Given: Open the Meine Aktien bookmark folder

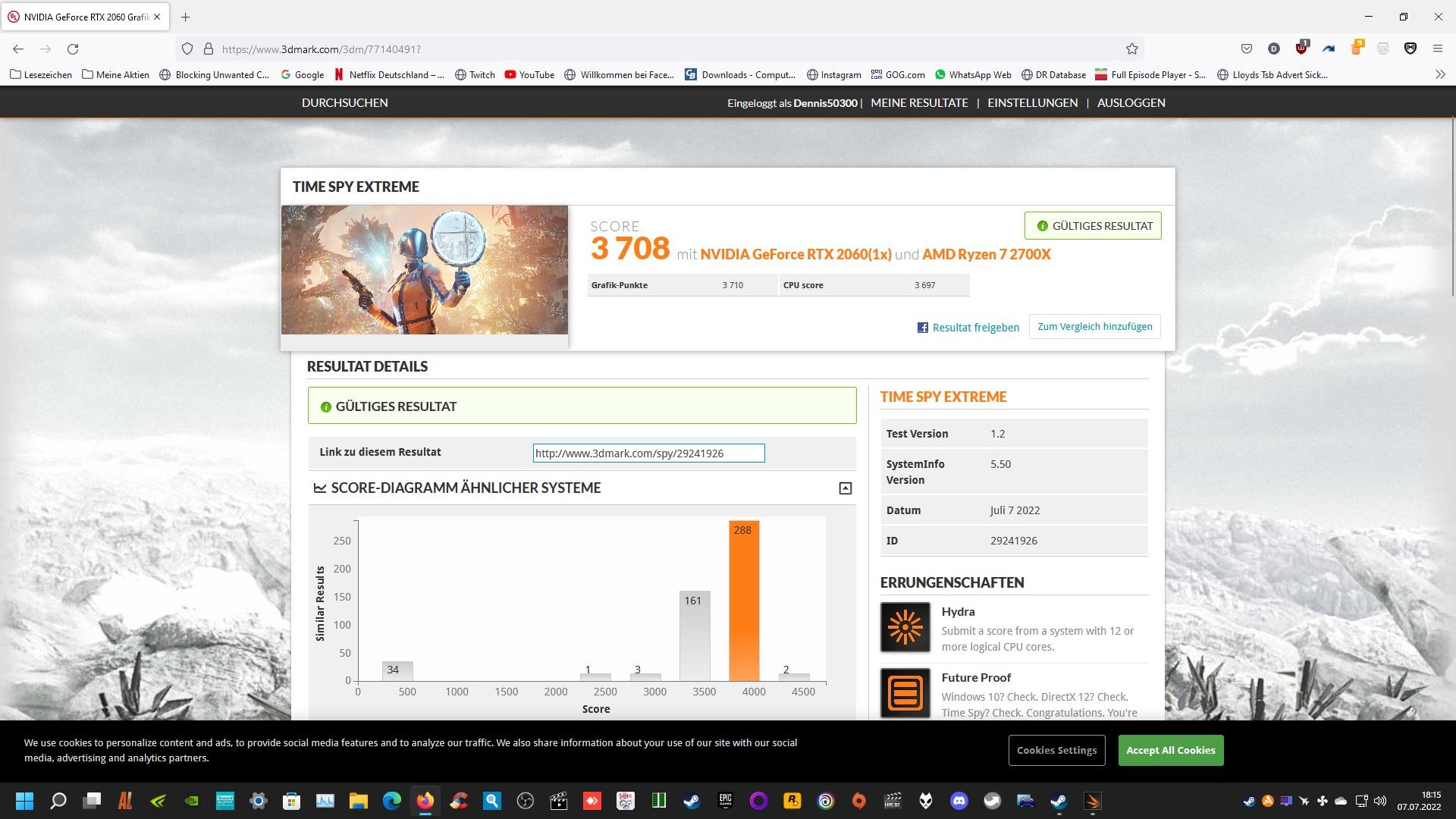Looking at the screenshot, I should click(x=115, y=74).
